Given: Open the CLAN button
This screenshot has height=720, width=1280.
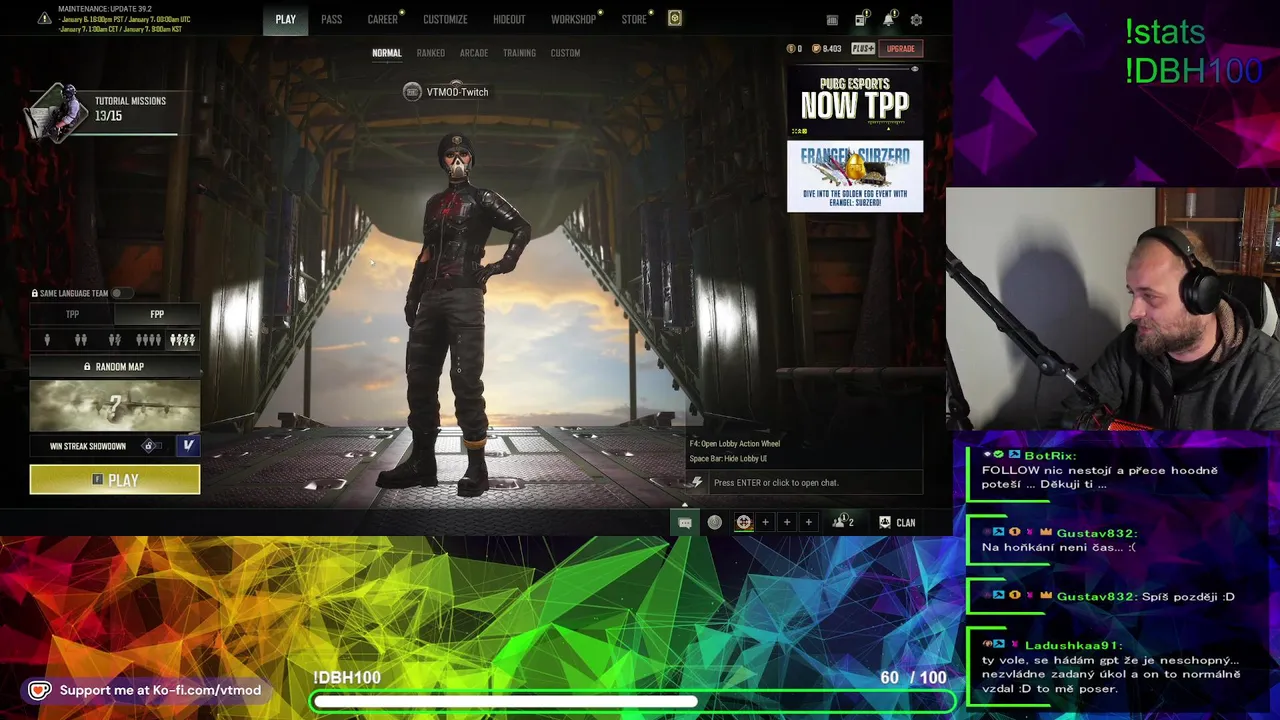Looking at the screenshot, I should [897, 522].
